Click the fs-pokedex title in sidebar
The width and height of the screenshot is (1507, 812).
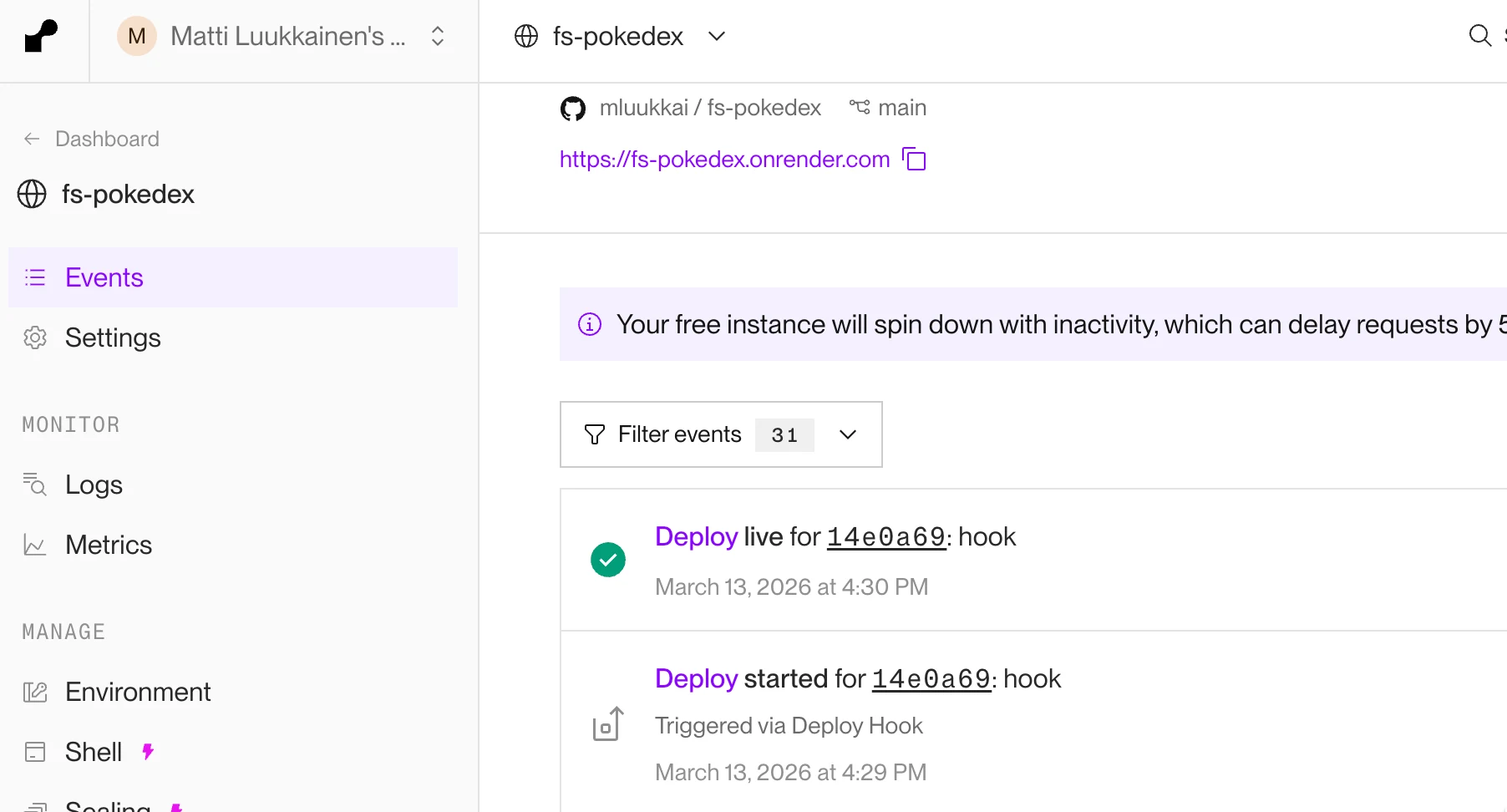(x=128, y=194)
